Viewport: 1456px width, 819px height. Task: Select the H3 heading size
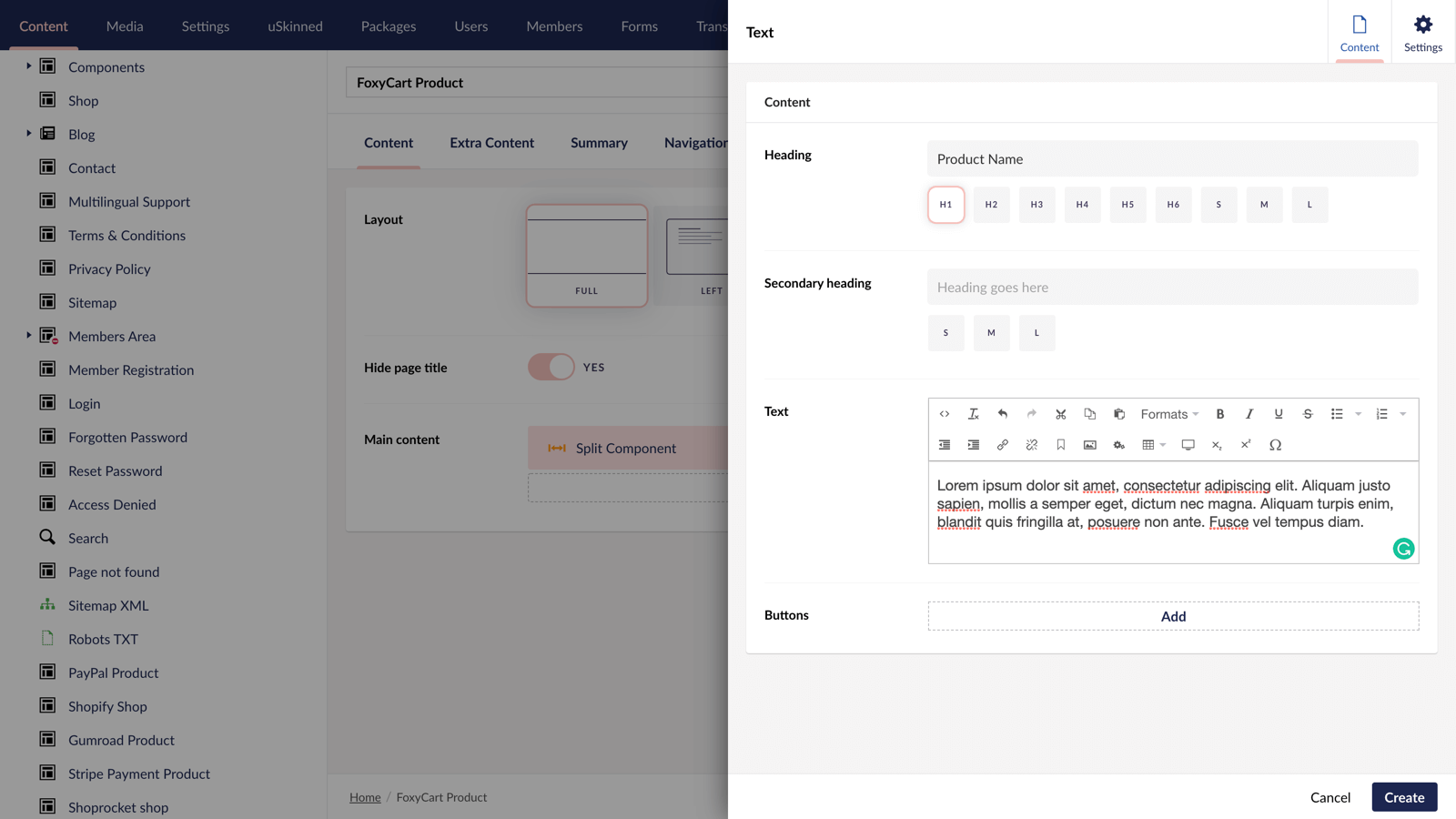[1036, 205]
